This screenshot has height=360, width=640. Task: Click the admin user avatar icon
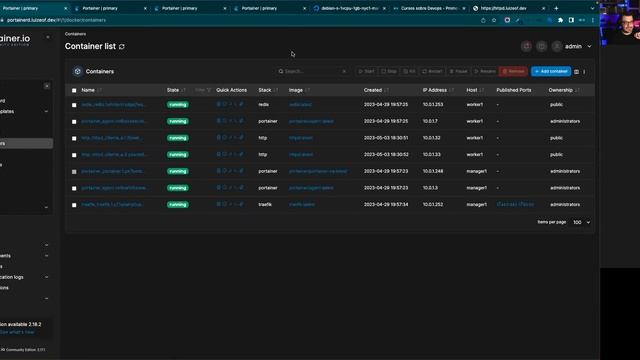(x=557, y=47)
